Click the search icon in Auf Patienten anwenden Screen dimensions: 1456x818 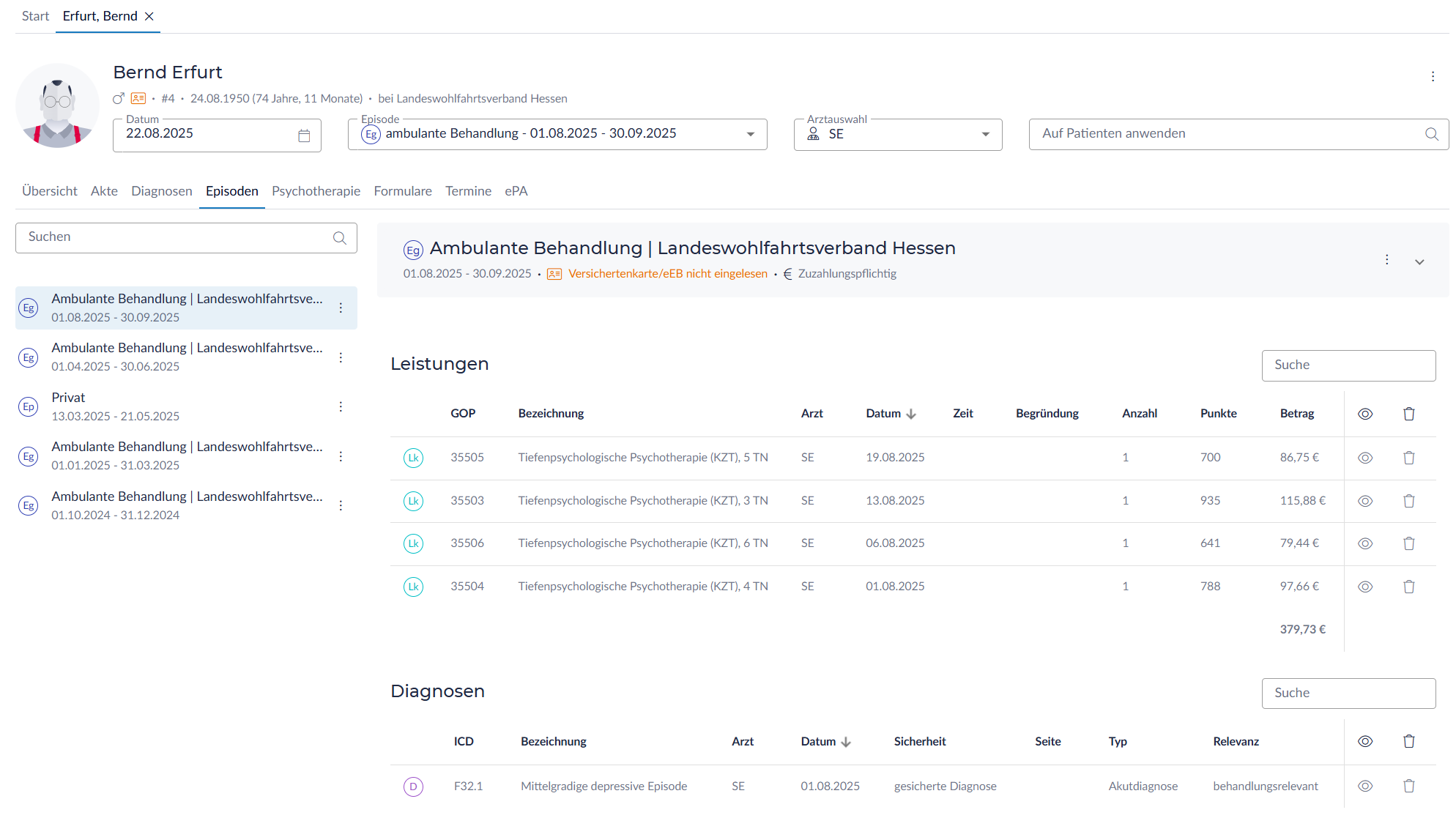[1431, 134]
